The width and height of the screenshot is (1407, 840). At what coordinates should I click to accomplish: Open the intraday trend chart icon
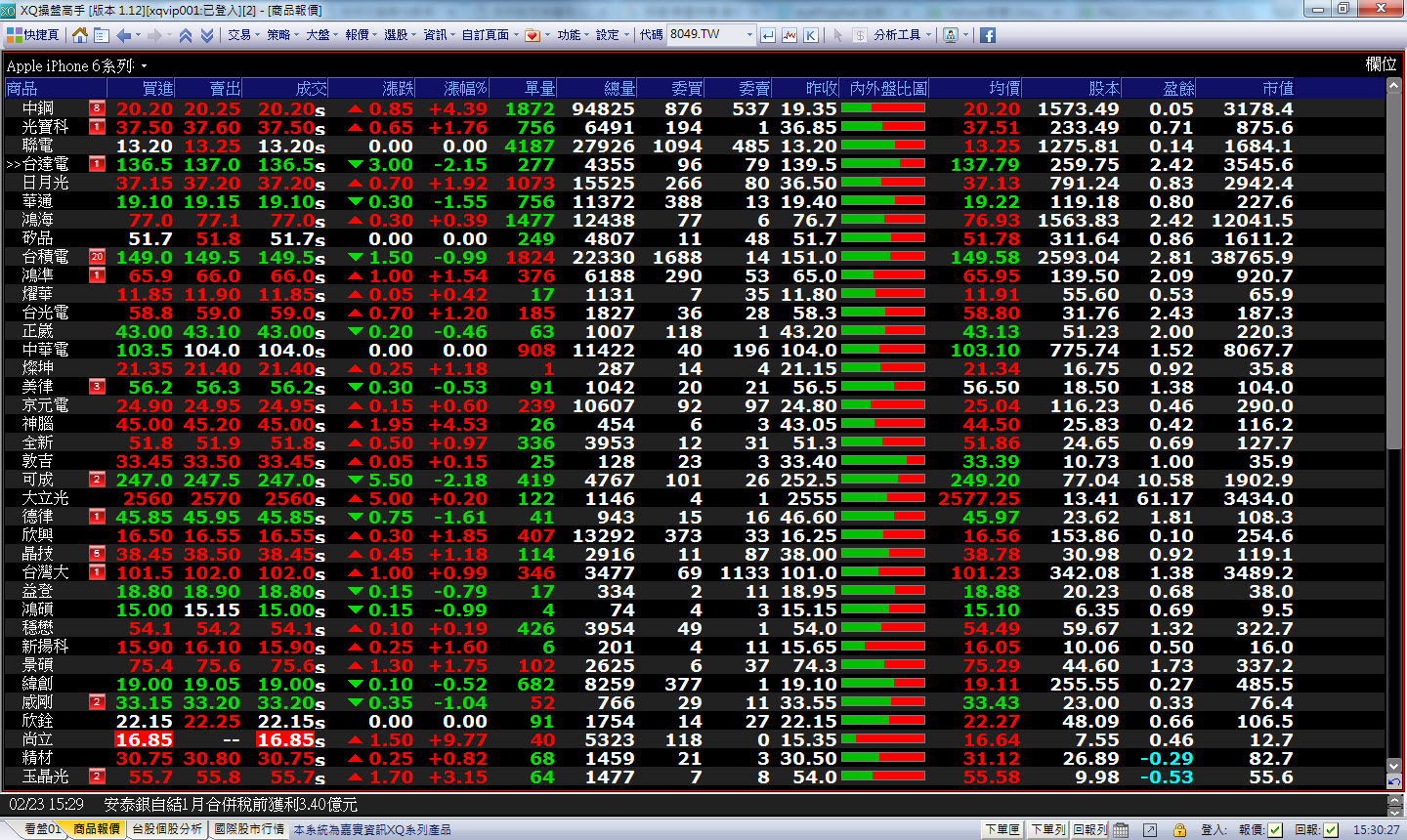789,35
